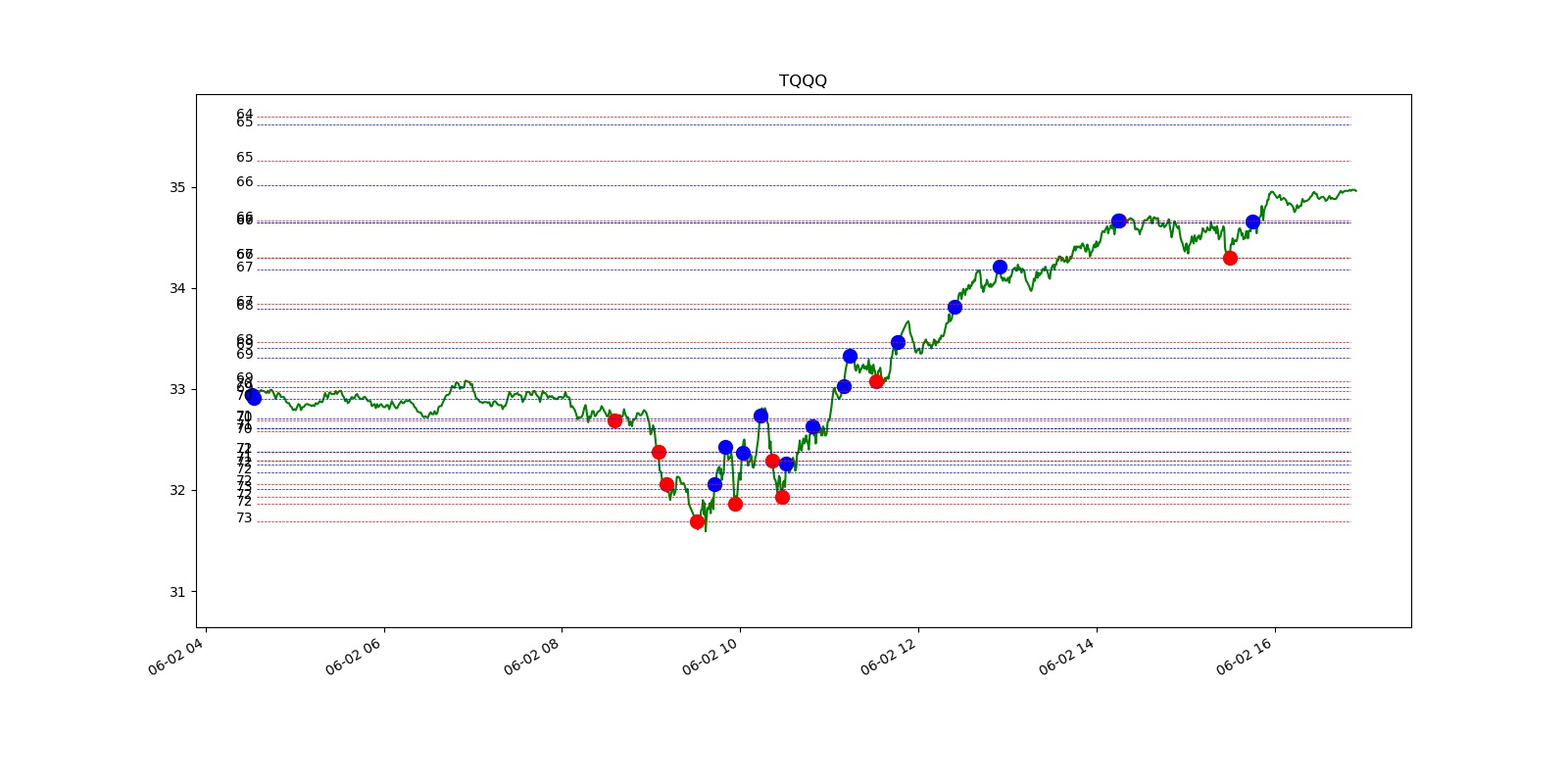The image size is (1568, 784).
Task: Click the first red marker after 08:00
Action: click(x=614, y=420)
